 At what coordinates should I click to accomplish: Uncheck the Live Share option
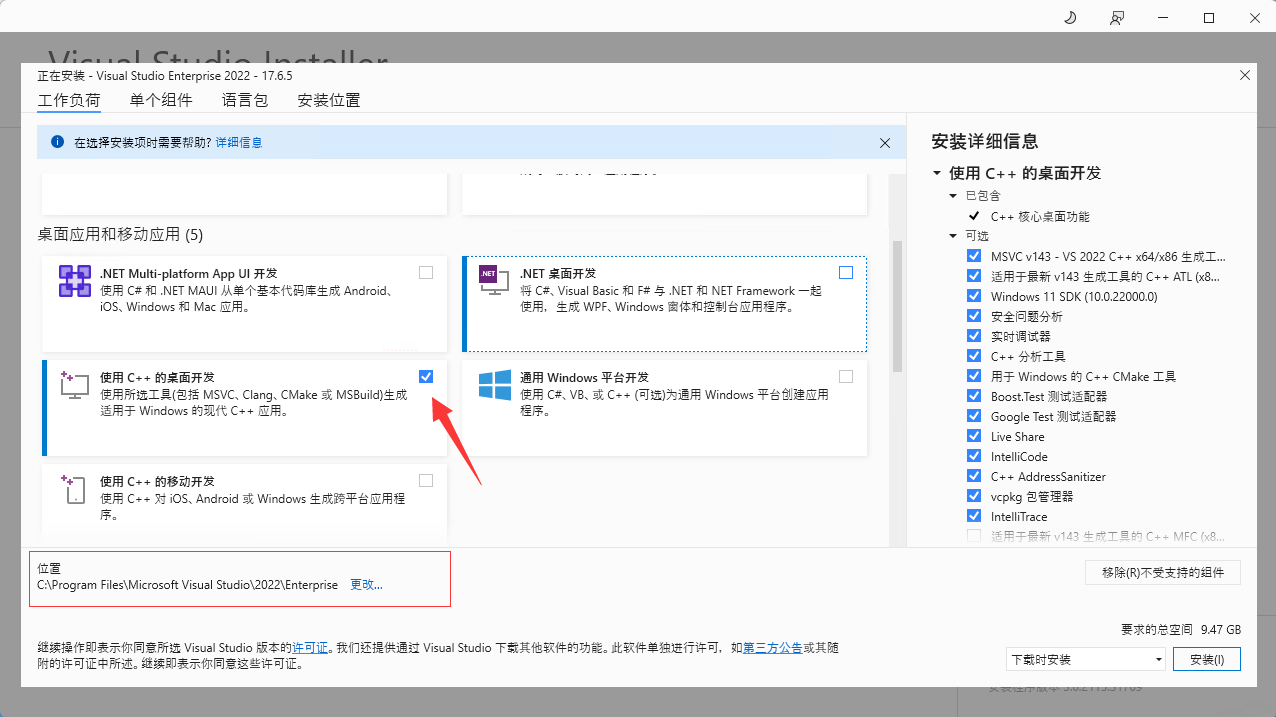(974, 436)
